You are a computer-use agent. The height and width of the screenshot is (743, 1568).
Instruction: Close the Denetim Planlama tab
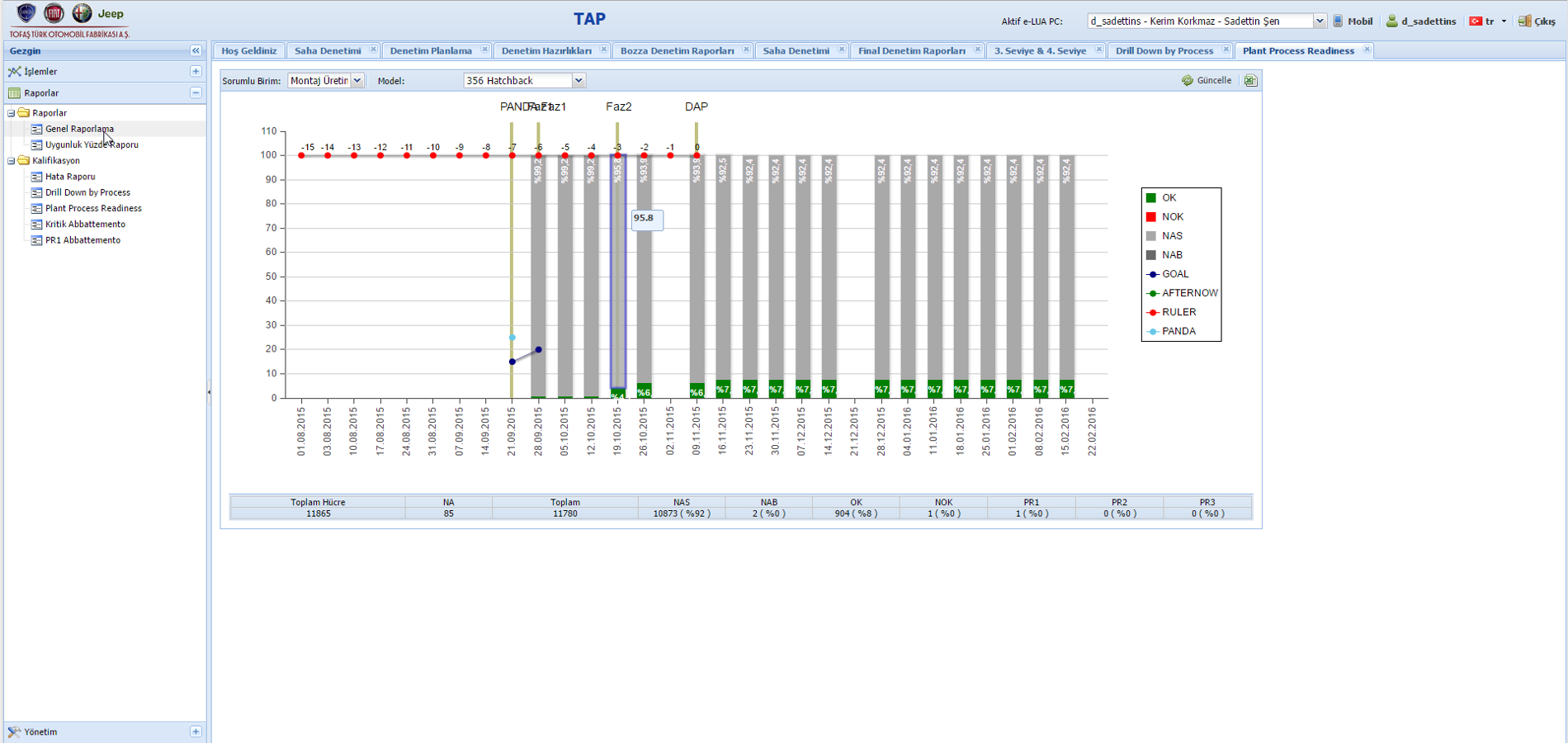(x=484, y=50)
